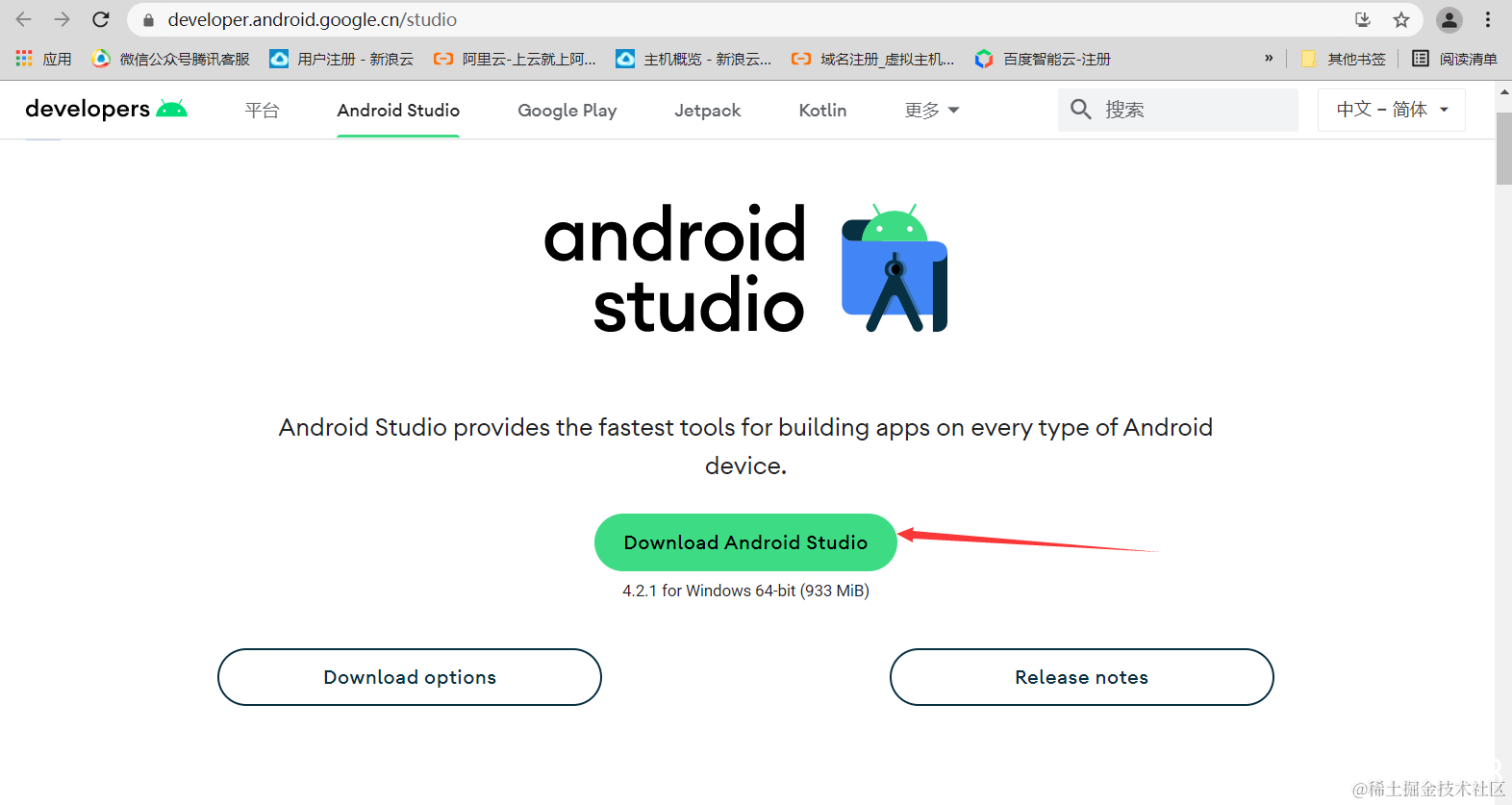Reload the current page
The width and height of the screenshot is (1512, 805).
(101, 19)
